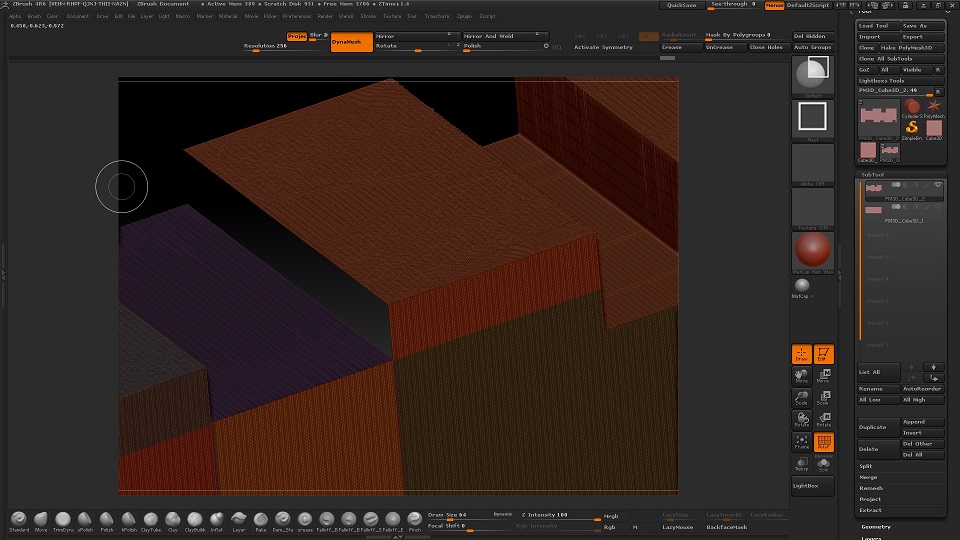This screenshot has height=540, width=960.
Task: Open the Zplugin menu
Action: click(x=465, y=16)
